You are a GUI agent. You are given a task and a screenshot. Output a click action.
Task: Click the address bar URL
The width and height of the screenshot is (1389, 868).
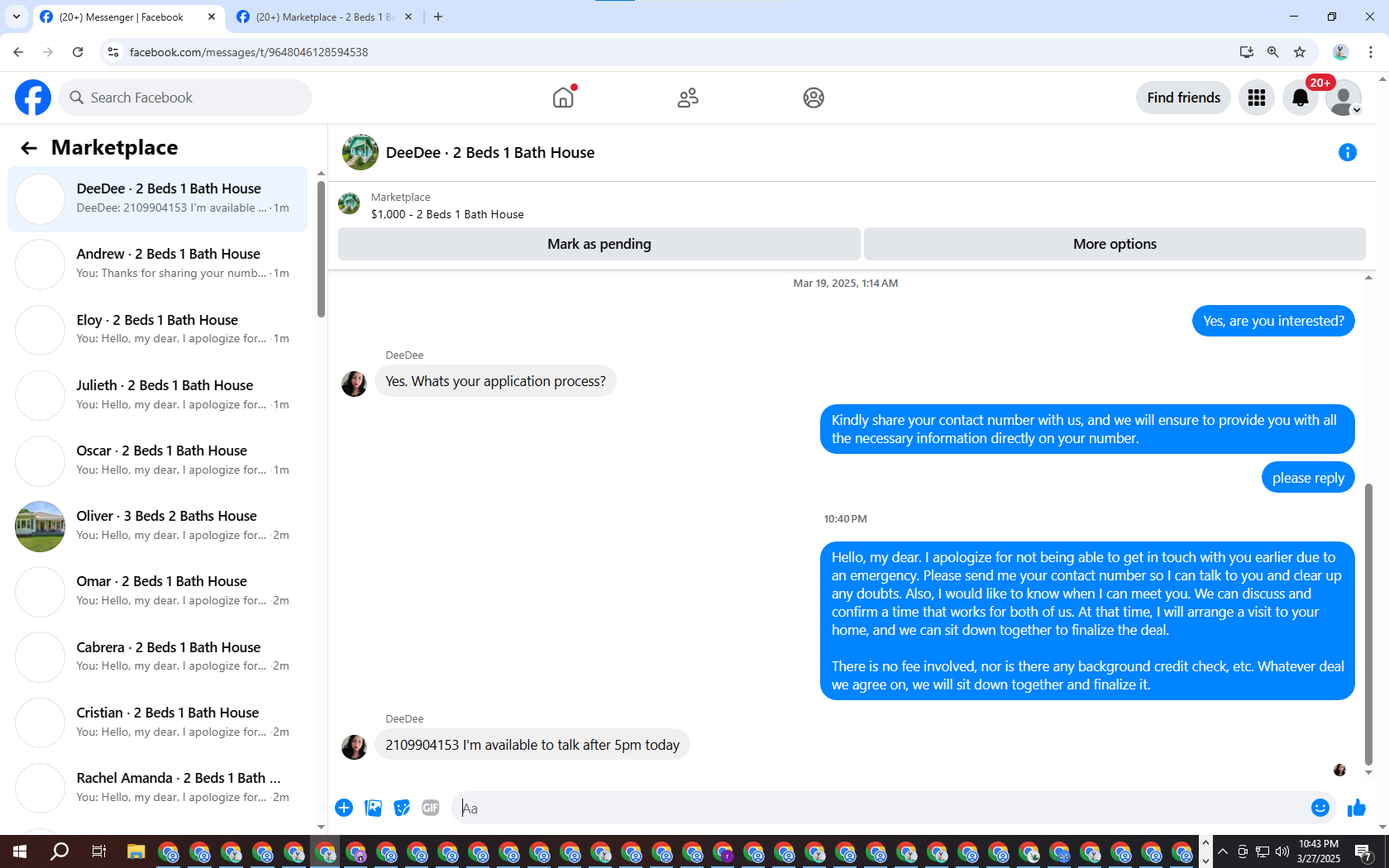[249, 52]
